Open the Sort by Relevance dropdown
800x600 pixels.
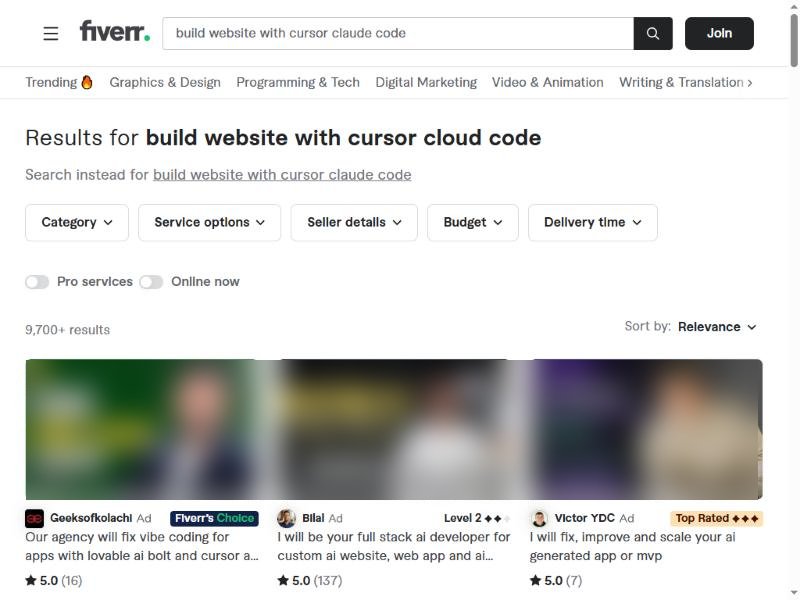tap(717, 327)
